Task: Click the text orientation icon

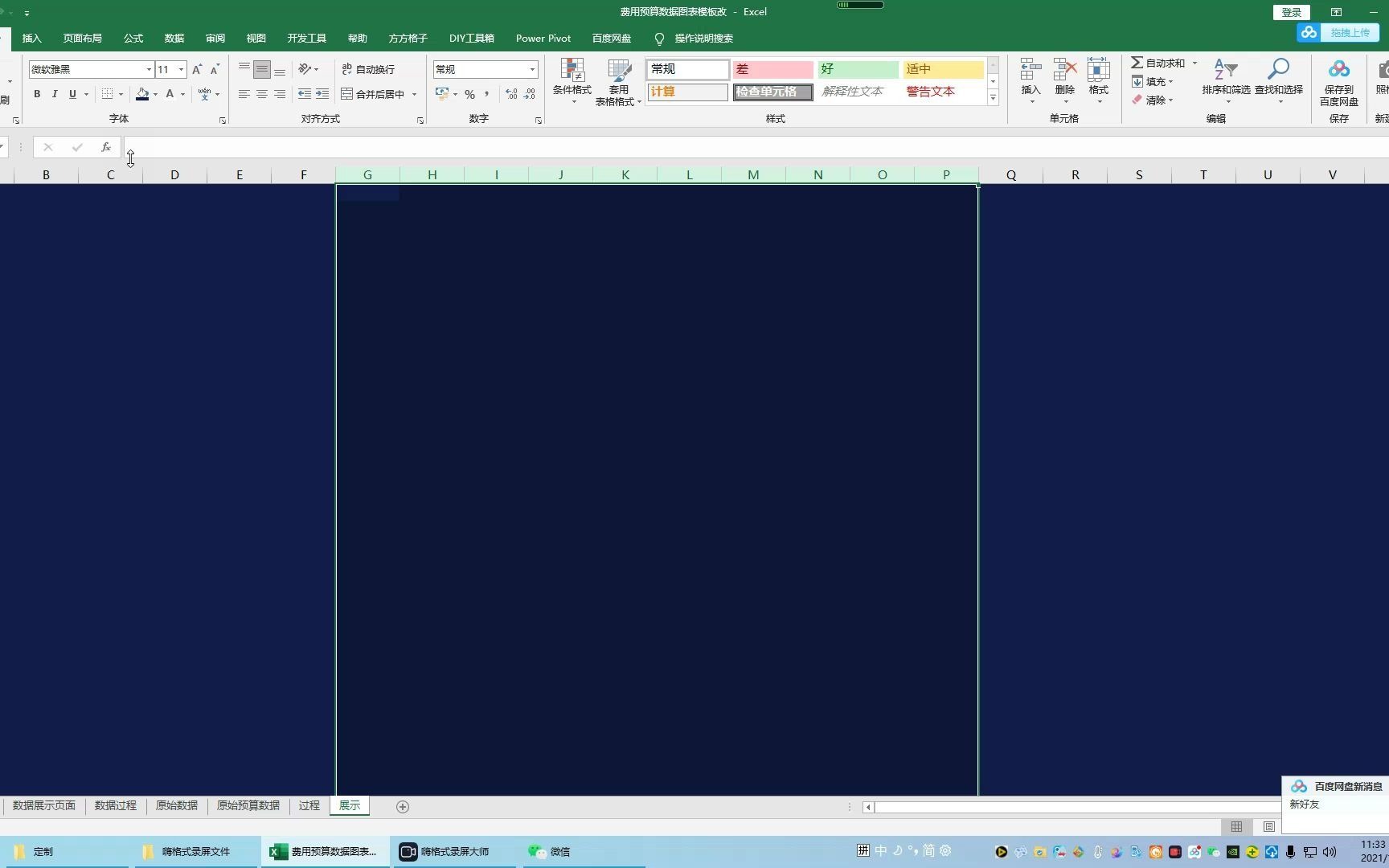Action: coord(305,69)
